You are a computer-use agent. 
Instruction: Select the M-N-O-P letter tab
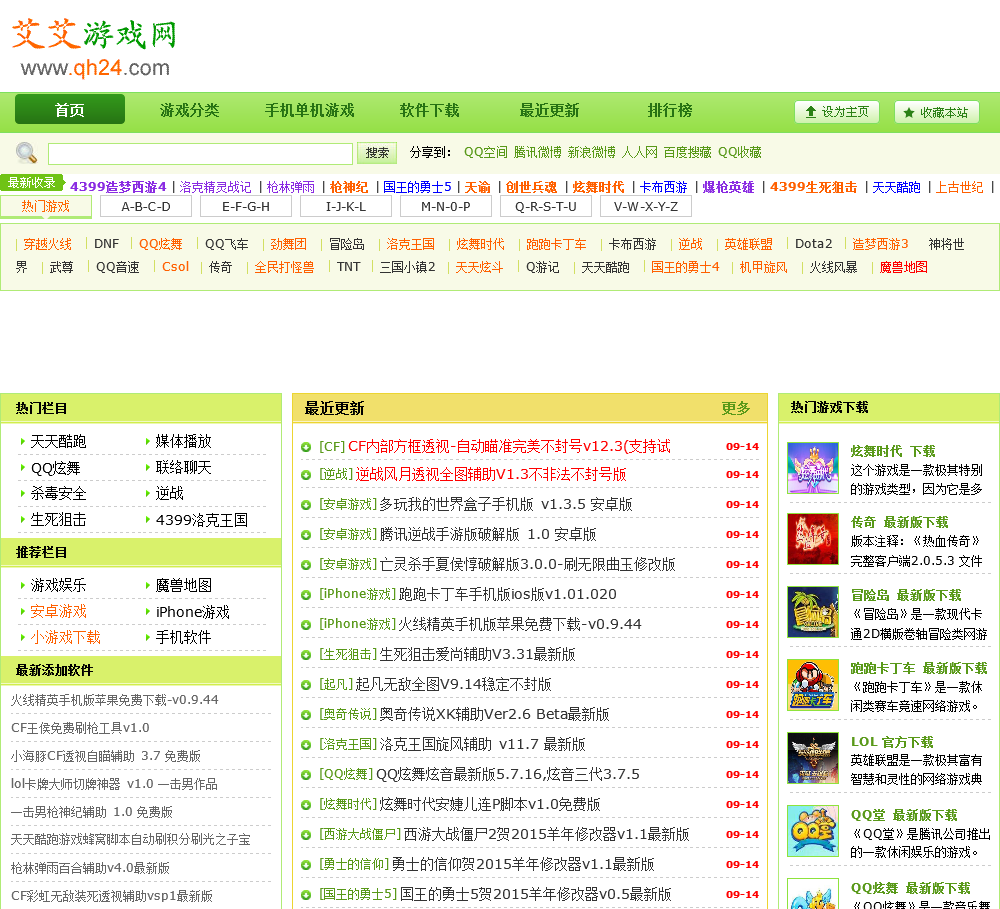tap(446, 207)
